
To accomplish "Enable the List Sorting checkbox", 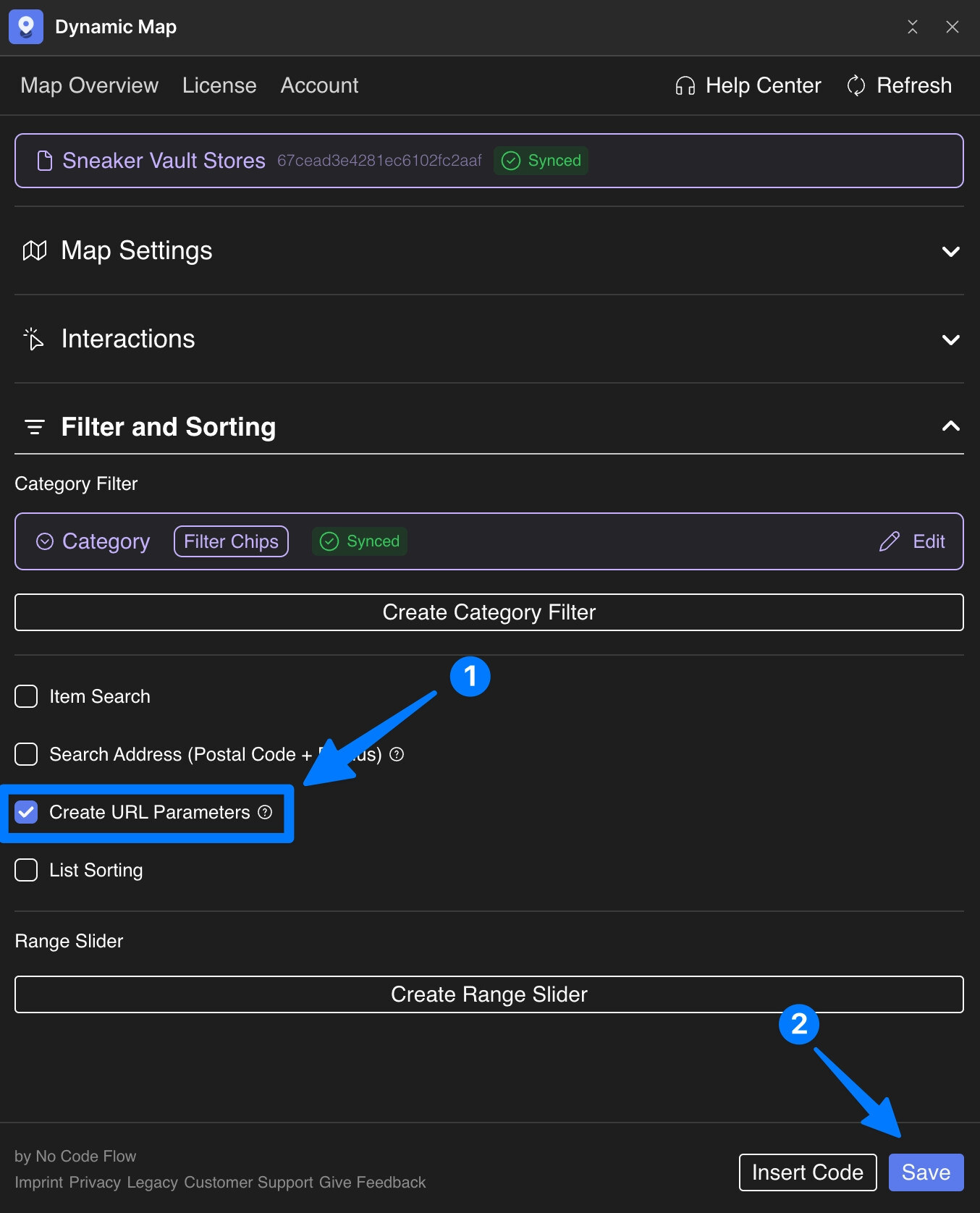I will 26,870.
